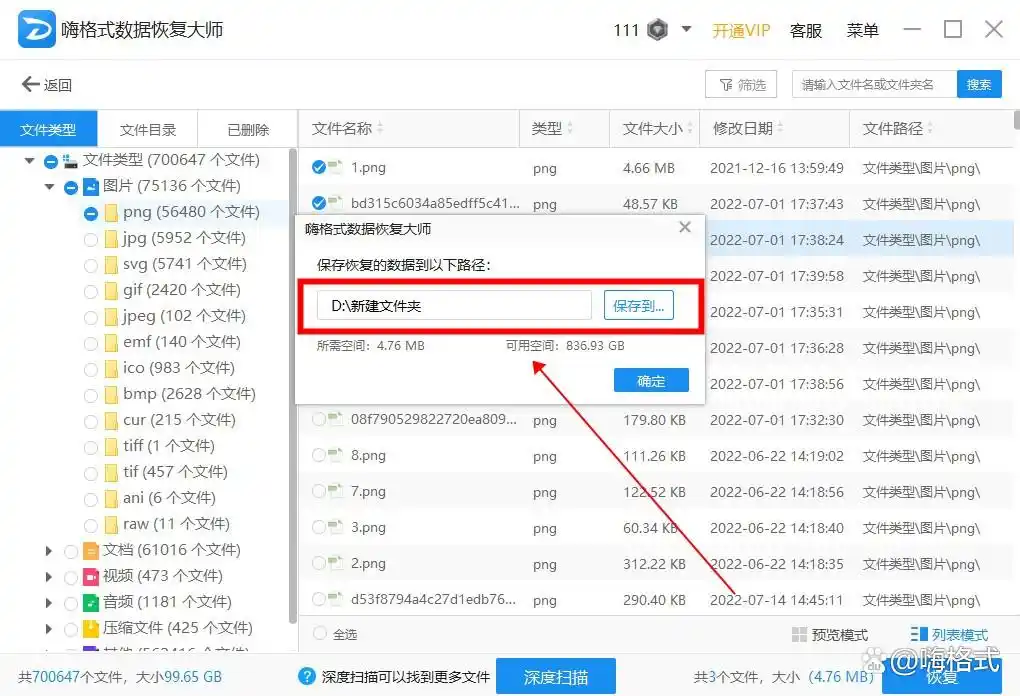Start 深度扫描 deep scan

556,676
